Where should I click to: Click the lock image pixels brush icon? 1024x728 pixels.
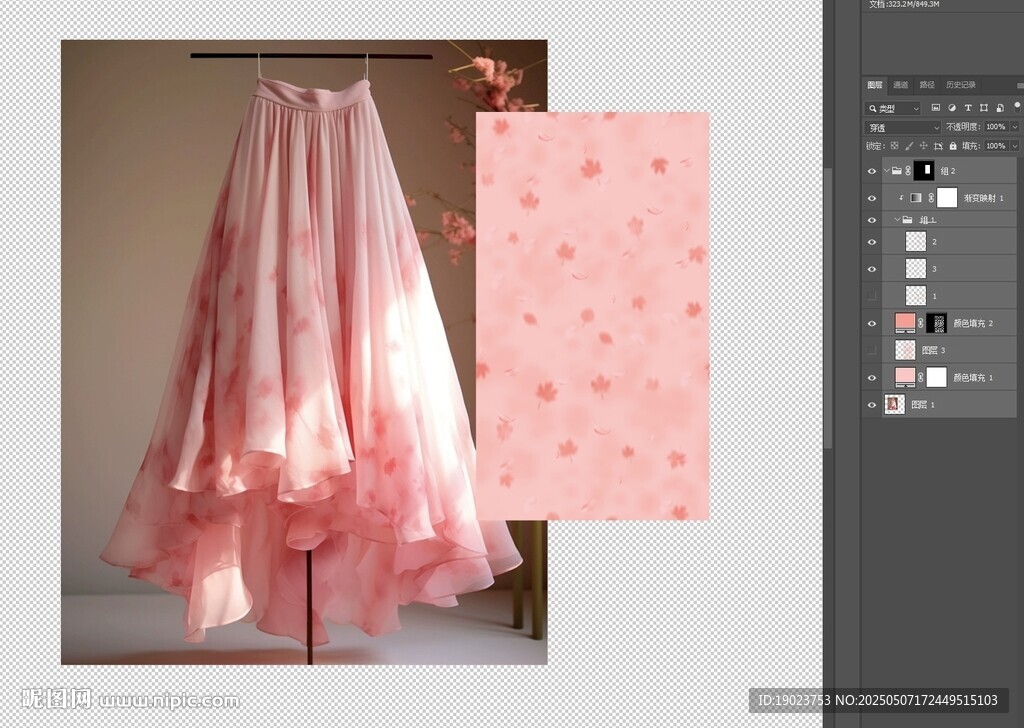click(909, 146)
